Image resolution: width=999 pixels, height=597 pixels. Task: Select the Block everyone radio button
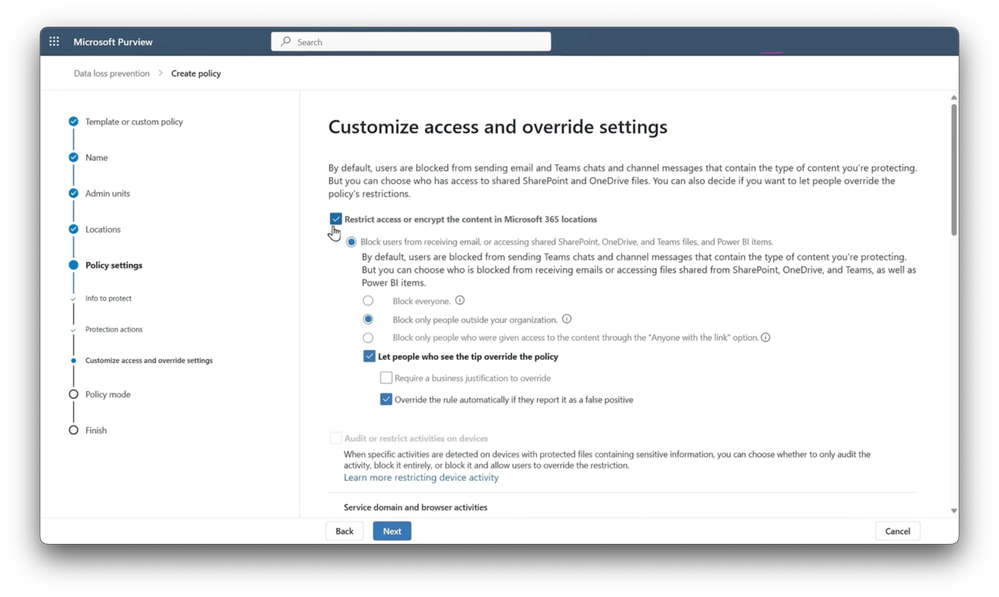(x=368, y=300)
